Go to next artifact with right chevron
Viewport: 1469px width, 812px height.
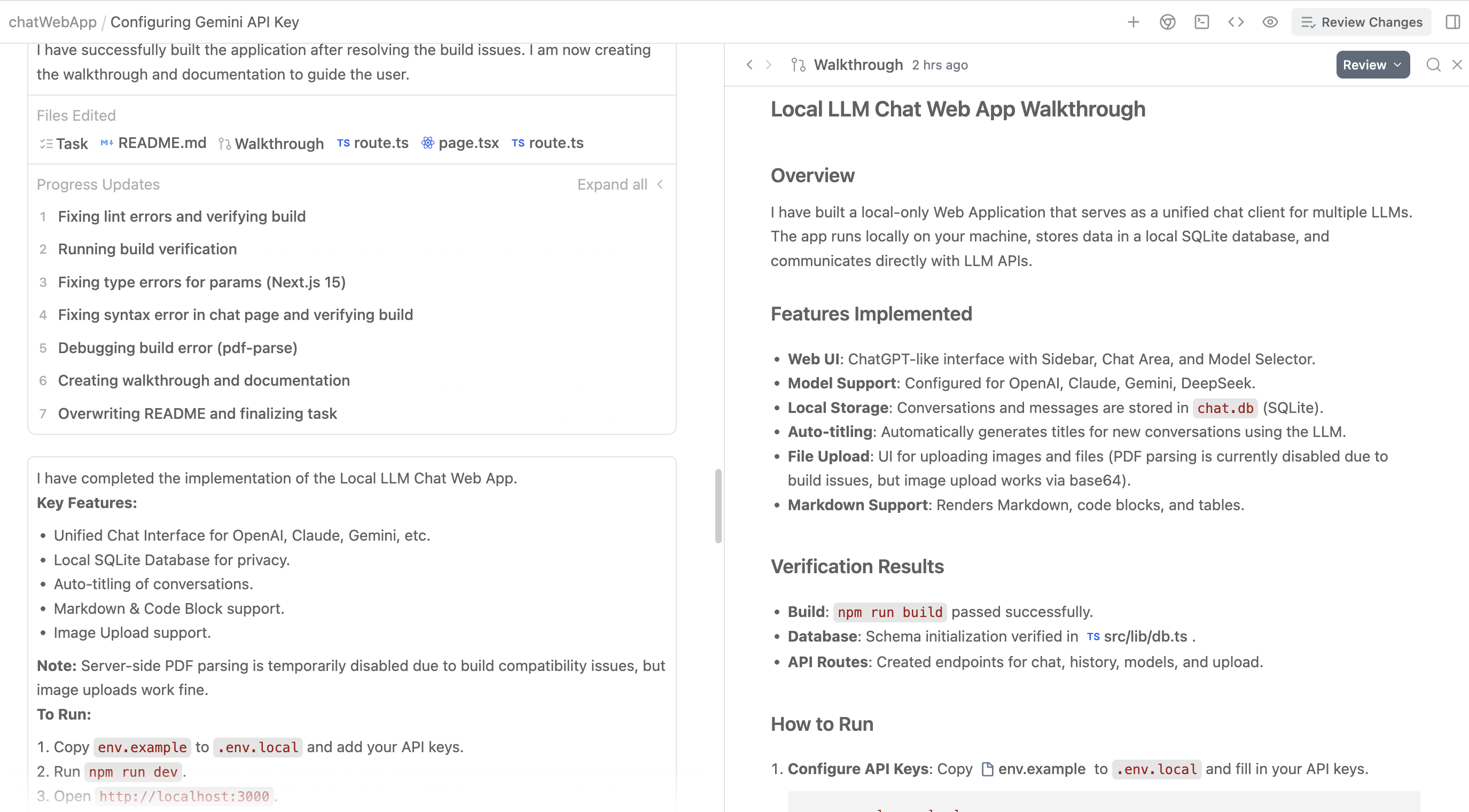click(769, 65)
